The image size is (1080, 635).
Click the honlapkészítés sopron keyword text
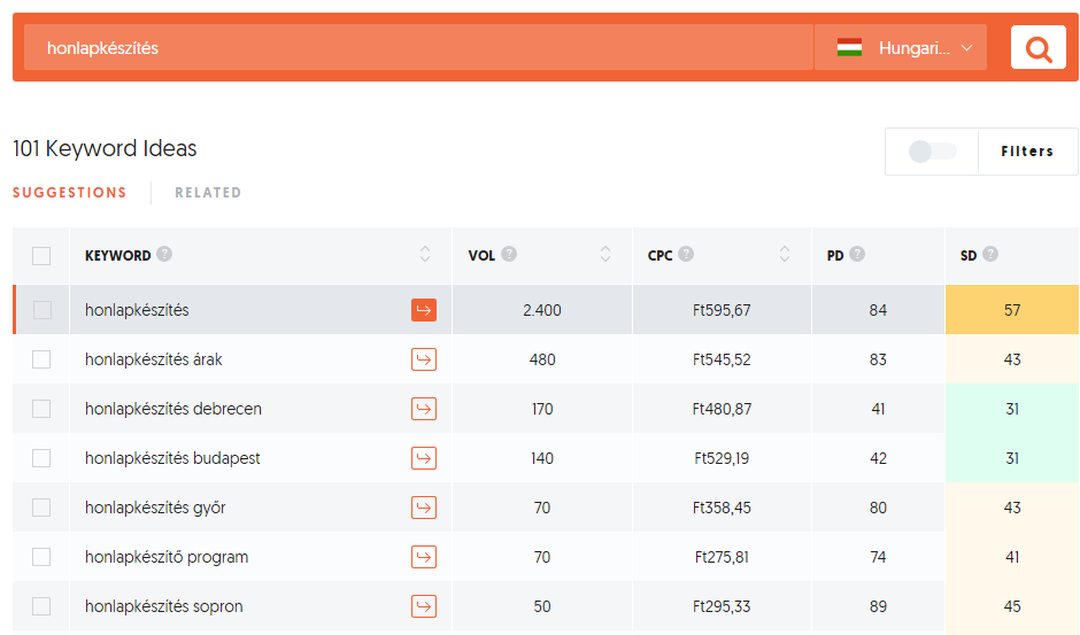click(x=164, y=607)
